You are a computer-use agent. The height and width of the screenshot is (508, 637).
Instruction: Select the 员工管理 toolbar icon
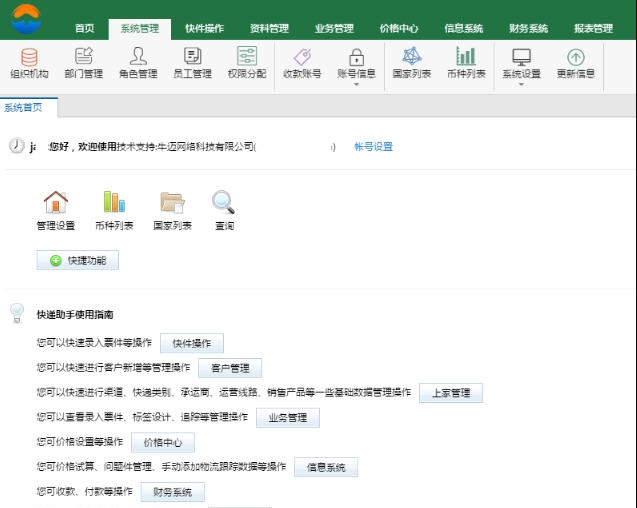click(x=192, y=58)
